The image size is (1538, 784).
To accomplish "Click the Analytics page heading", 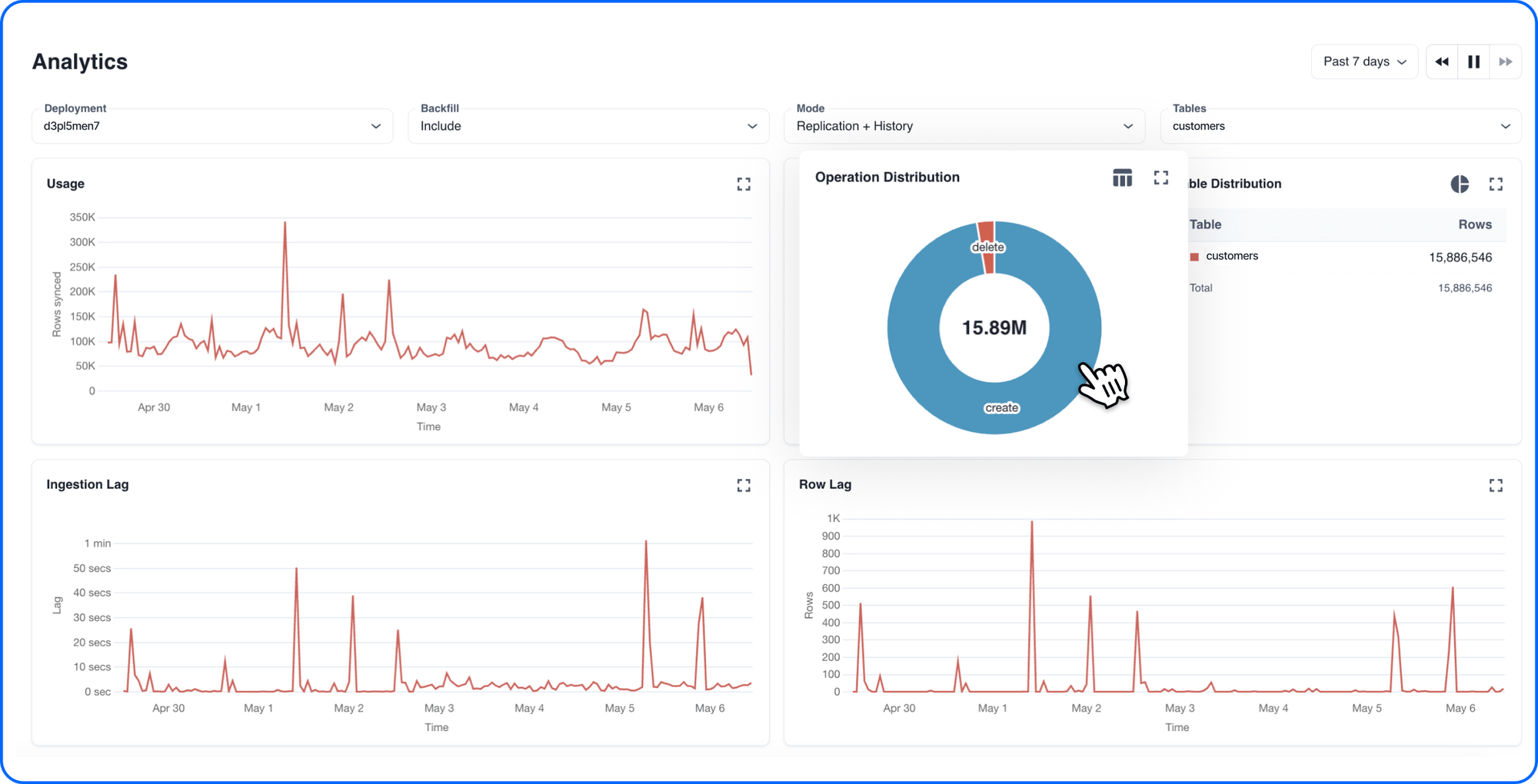I will pos(79,61).
